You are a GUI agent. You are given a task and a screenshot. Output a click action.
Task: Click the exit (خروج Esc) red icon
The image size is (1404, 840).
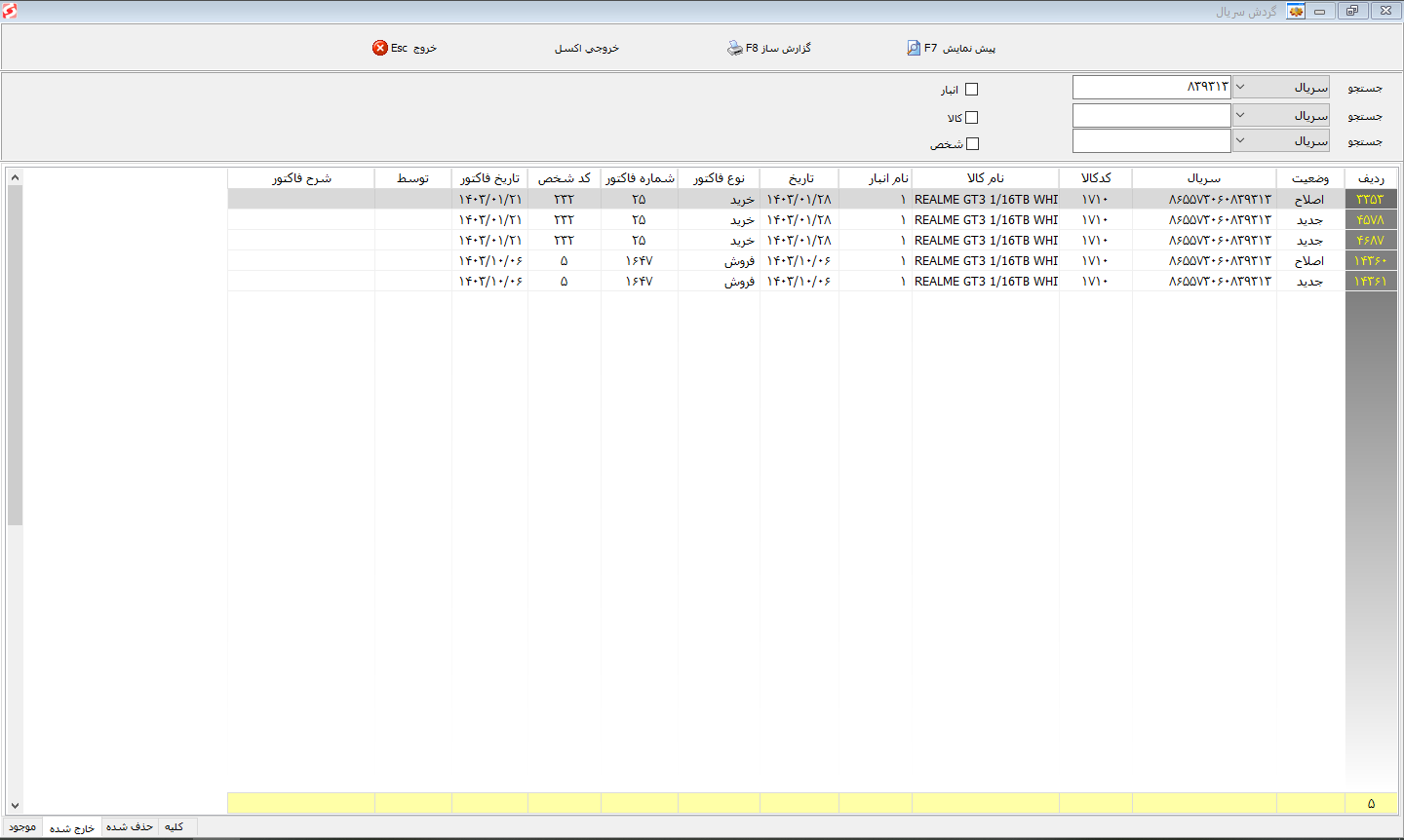[x=380, y=48]
